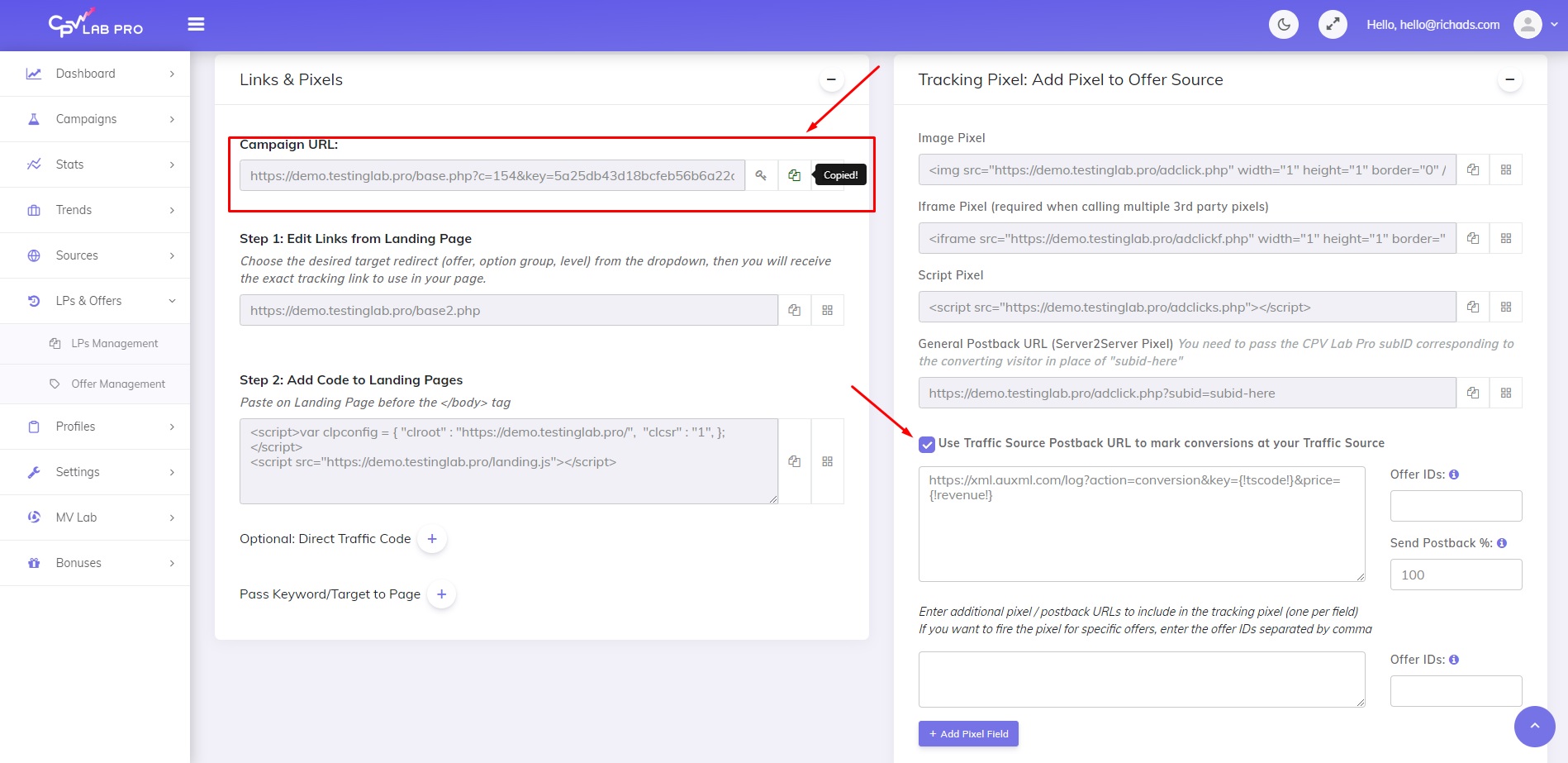
Task: Copy the Iframe Pixel code
Action: pos(1473,238)
